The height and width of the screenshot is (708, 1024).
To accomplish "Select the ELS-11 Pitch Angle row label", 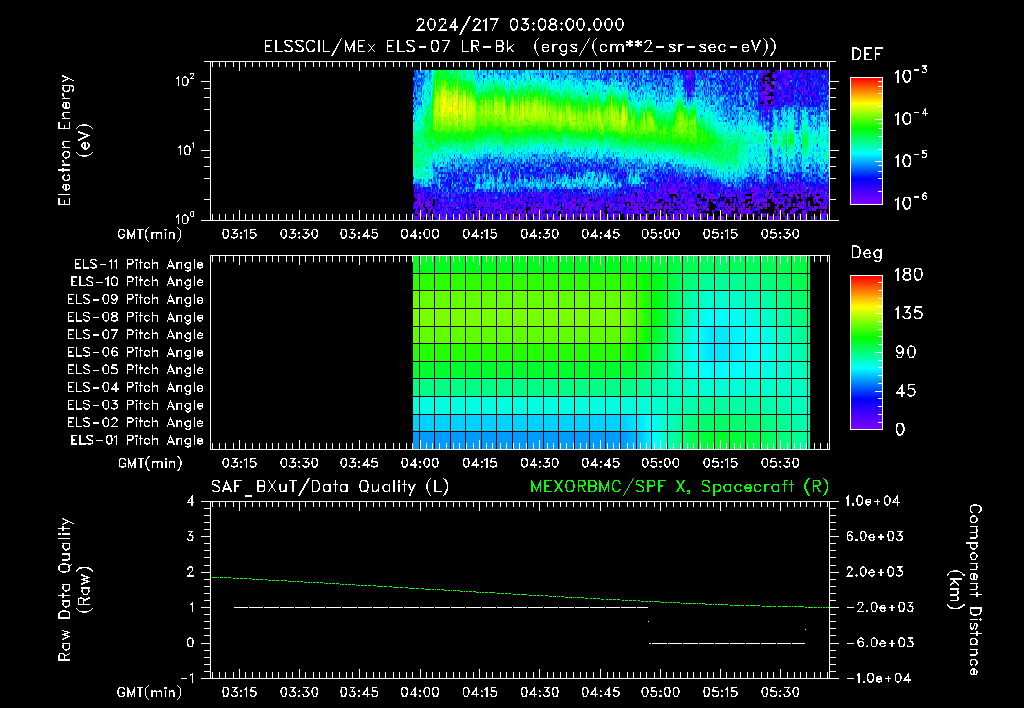I will [x=138, y=265].
